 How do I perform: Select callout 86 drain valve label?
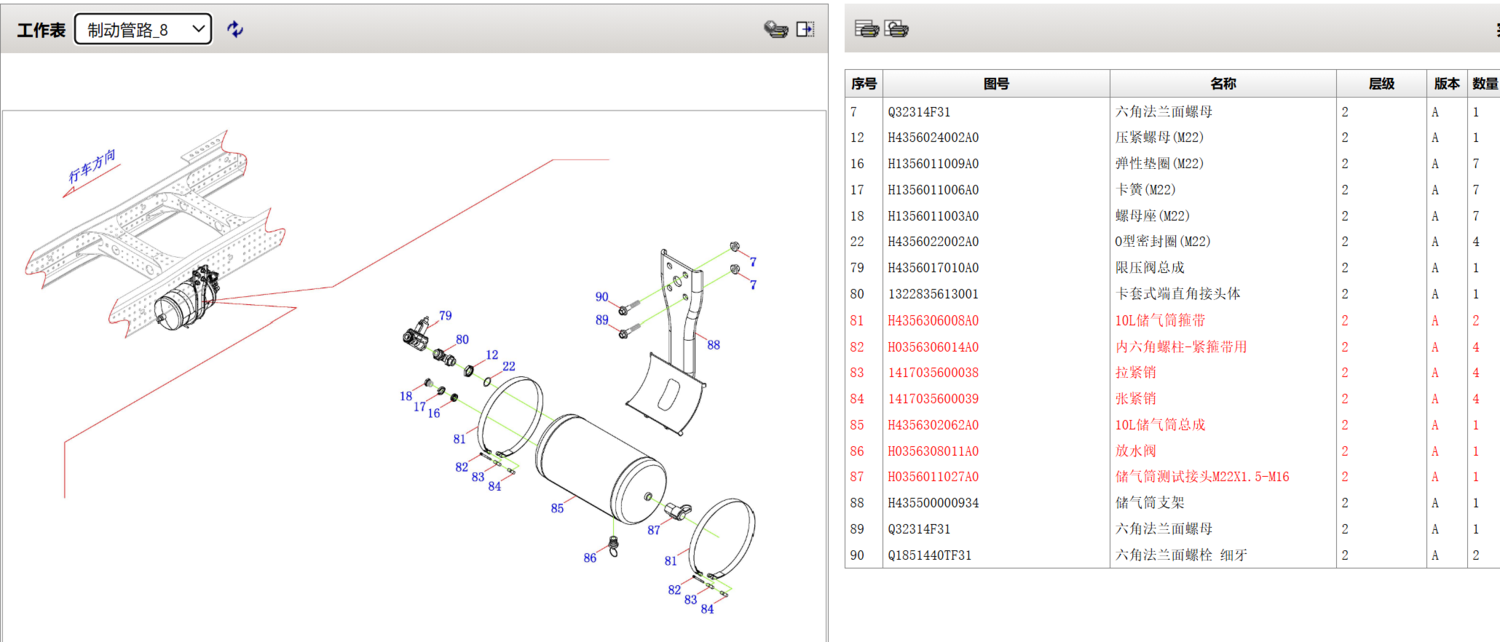point(590,558)
